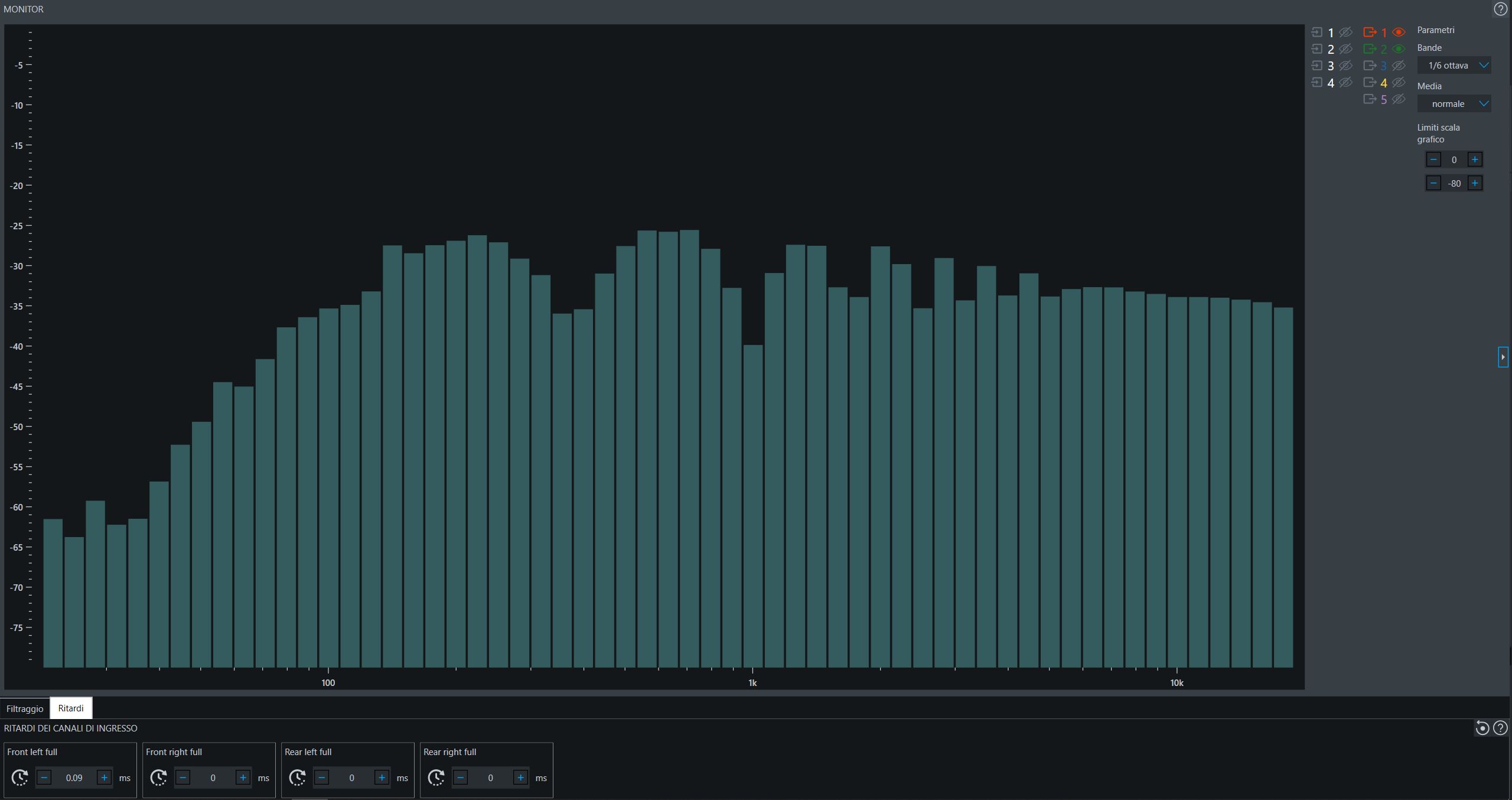Increase upper graph scale limit 0
Viewport: 1512px width, 800px height.
point(1475,160)
